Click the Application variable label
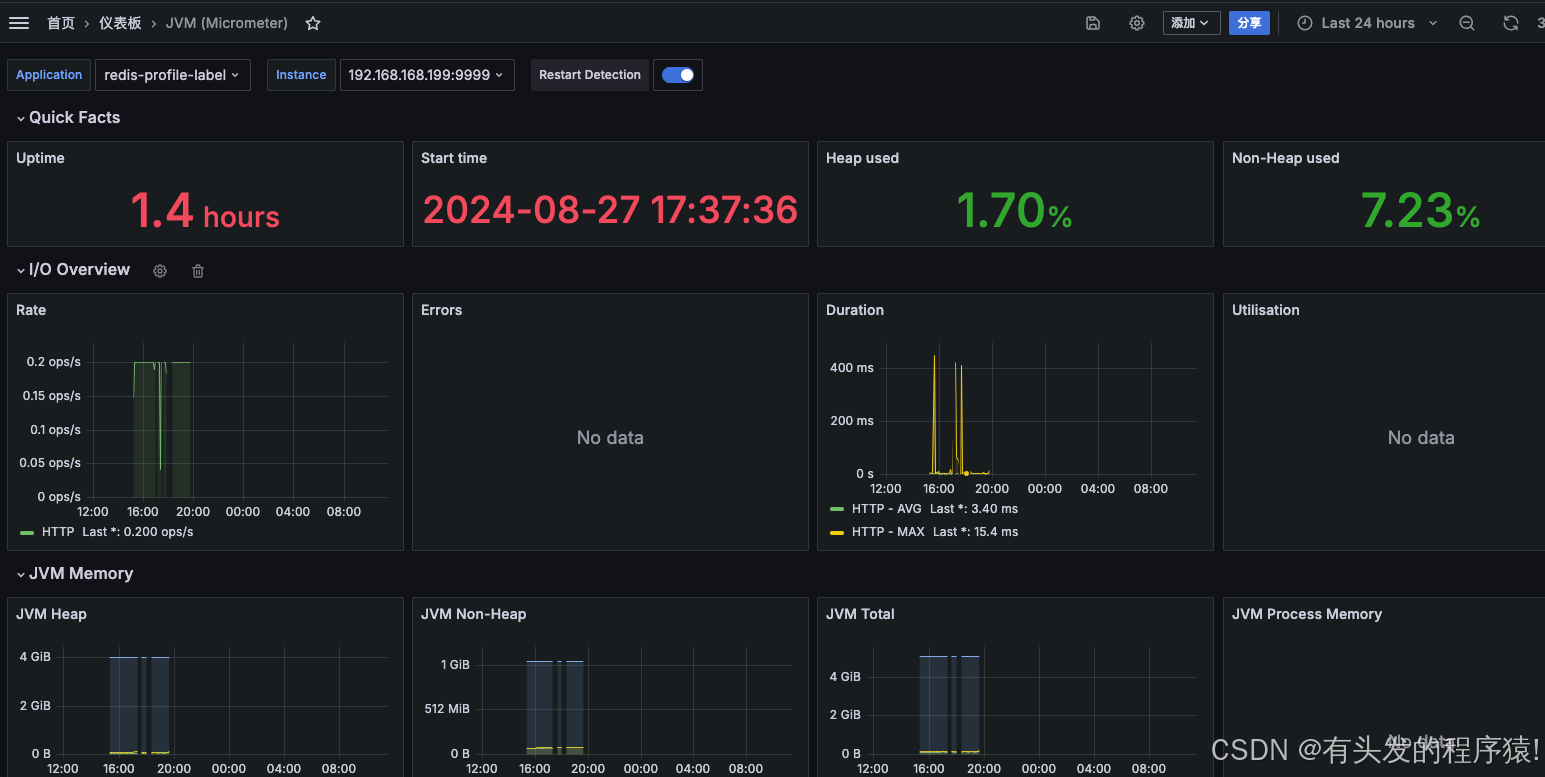Screen dimensions: 1545x777 point(49,75)
